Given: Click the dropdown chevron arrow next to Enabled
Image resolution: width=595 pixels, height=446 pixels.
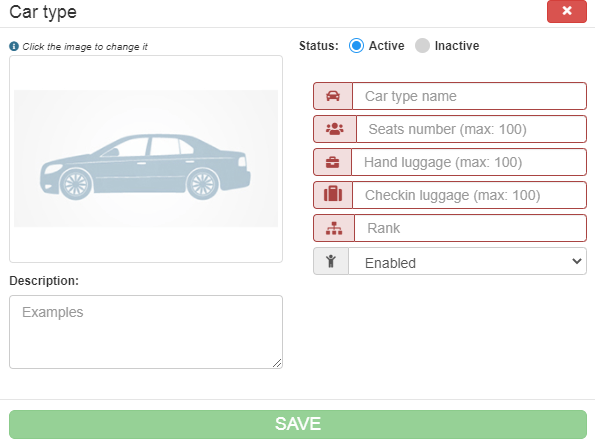Looking at the screenshot, I should tap(577, 261).
